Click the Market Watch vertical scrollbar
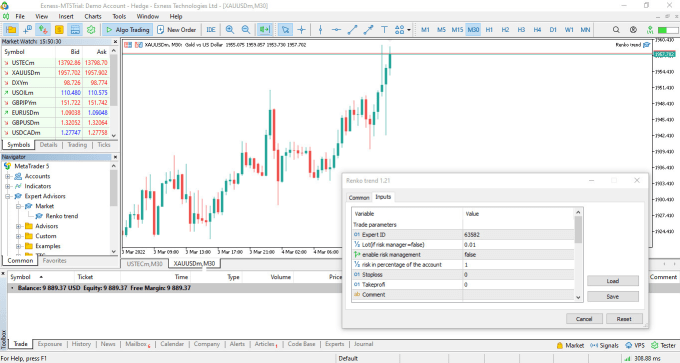This screenshot has height=363, width=680. coord(114,93)
